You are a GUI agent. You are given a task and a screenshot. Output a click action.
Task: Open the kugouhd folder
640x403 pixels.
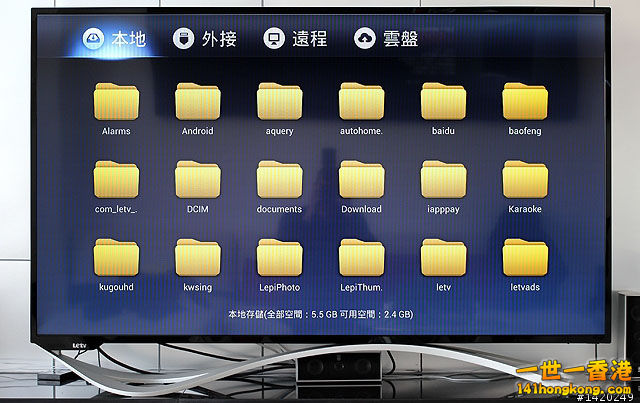[x=116, y=257]
